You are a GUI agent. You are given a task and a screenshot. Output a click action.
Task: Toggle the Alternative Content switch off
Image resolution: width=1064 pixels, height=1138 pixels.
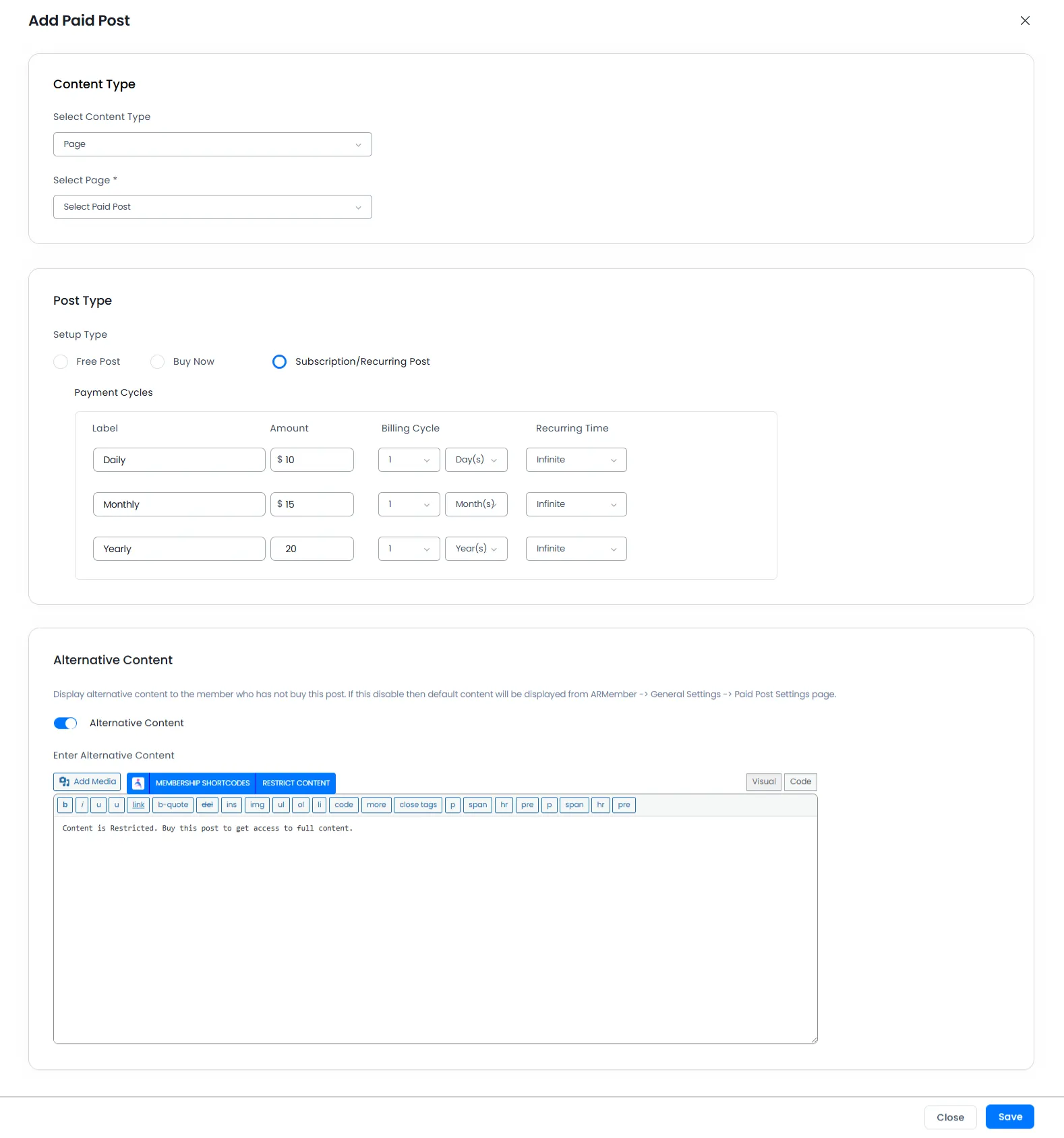tap(65, 723)
